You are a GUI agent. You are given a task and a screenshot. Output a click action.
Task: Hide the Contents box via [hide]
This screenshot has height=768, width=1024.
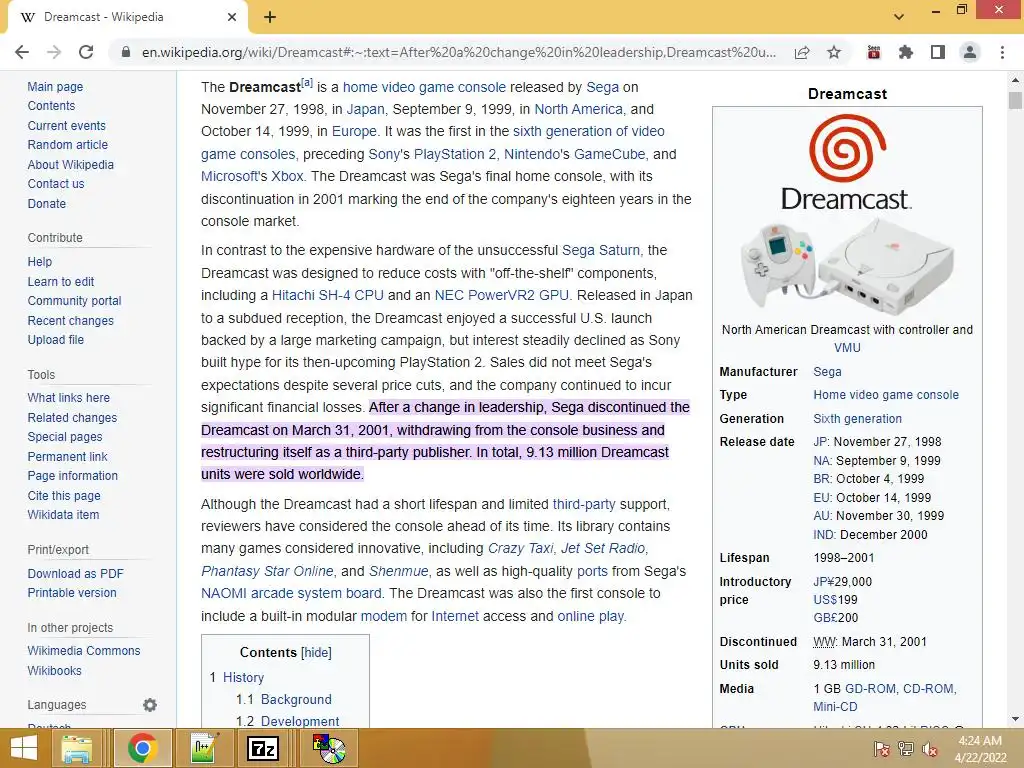316,652
